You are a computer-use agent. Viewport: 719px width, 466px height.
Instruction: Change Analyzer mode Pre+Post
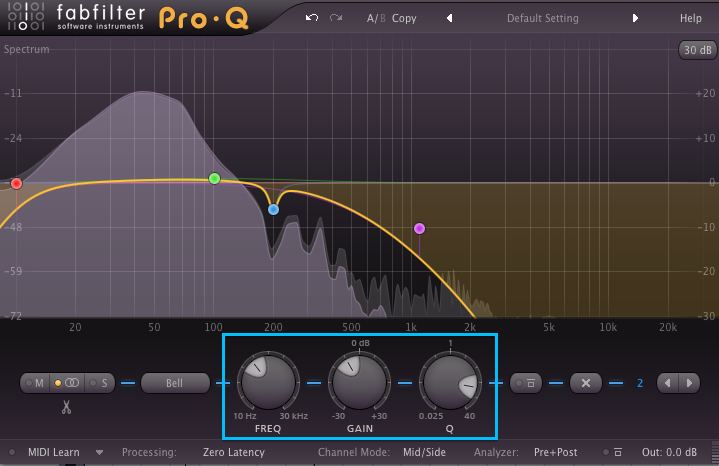tap(555, 452)
